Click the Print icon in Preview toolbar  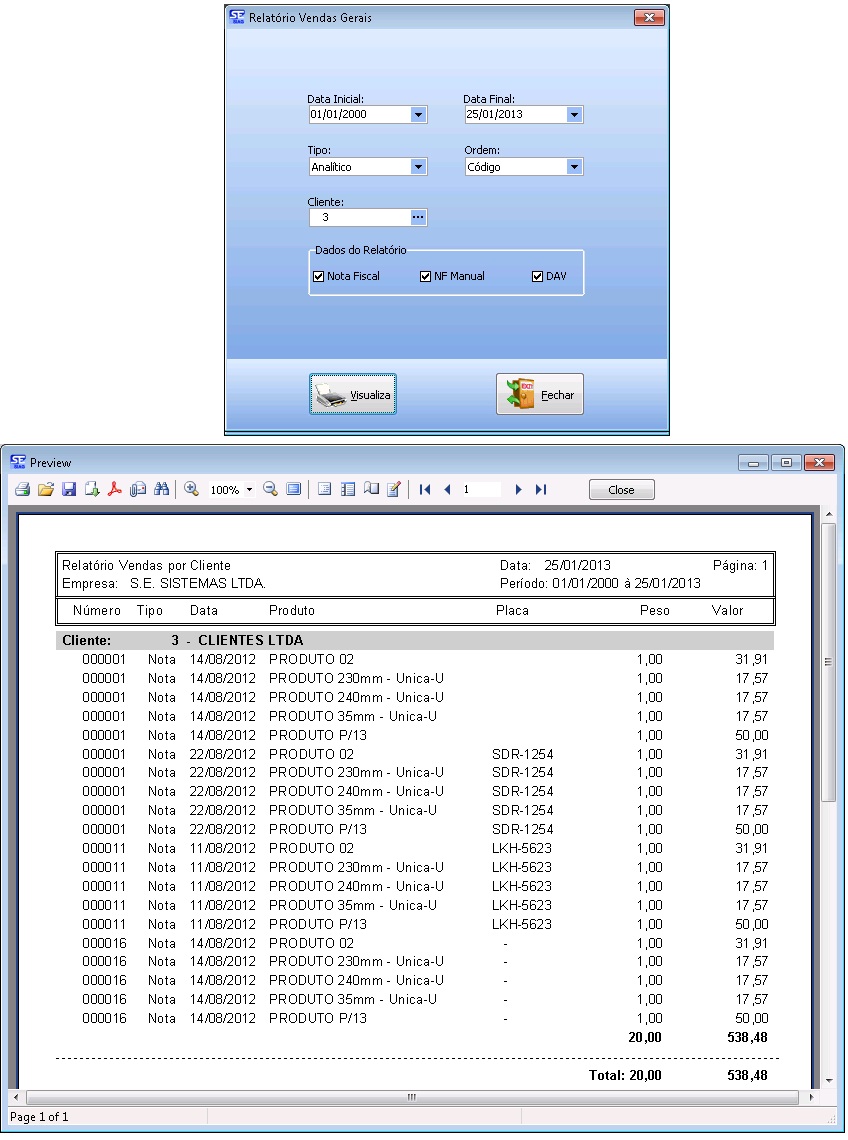pyautogui.click(x=22, y=490)
